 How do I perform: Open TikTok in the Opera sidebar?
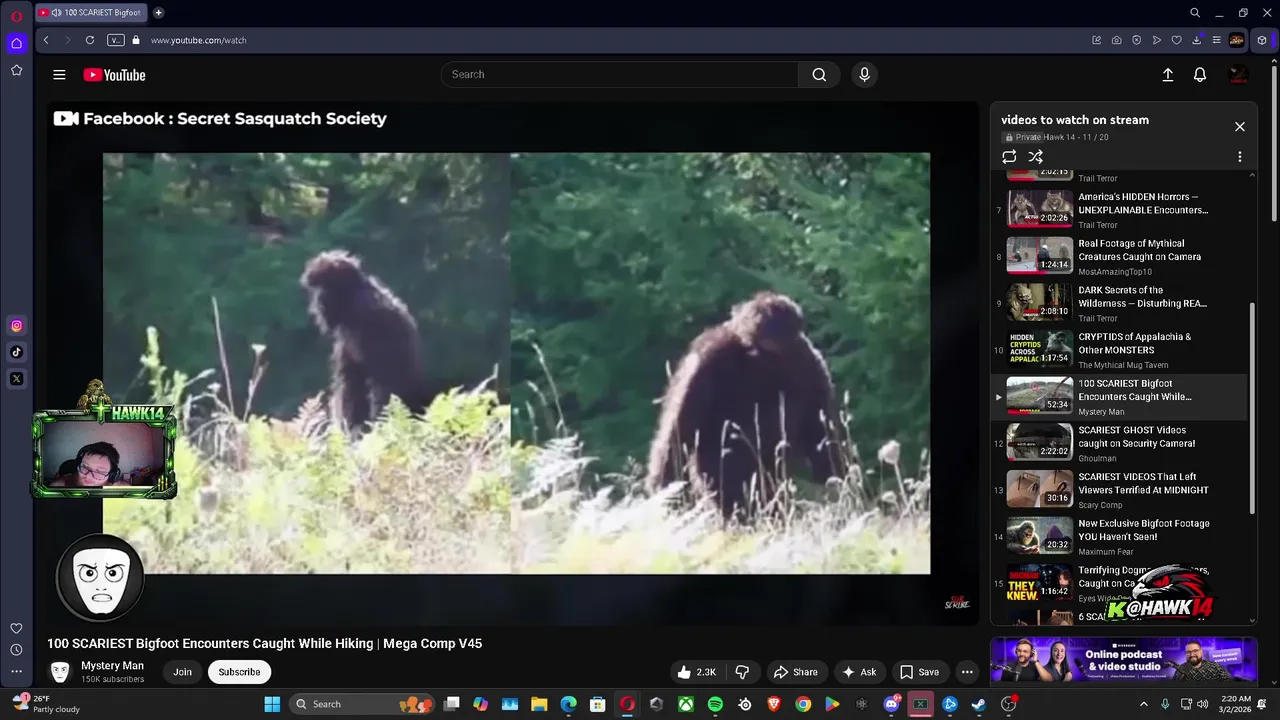point(16,352)
